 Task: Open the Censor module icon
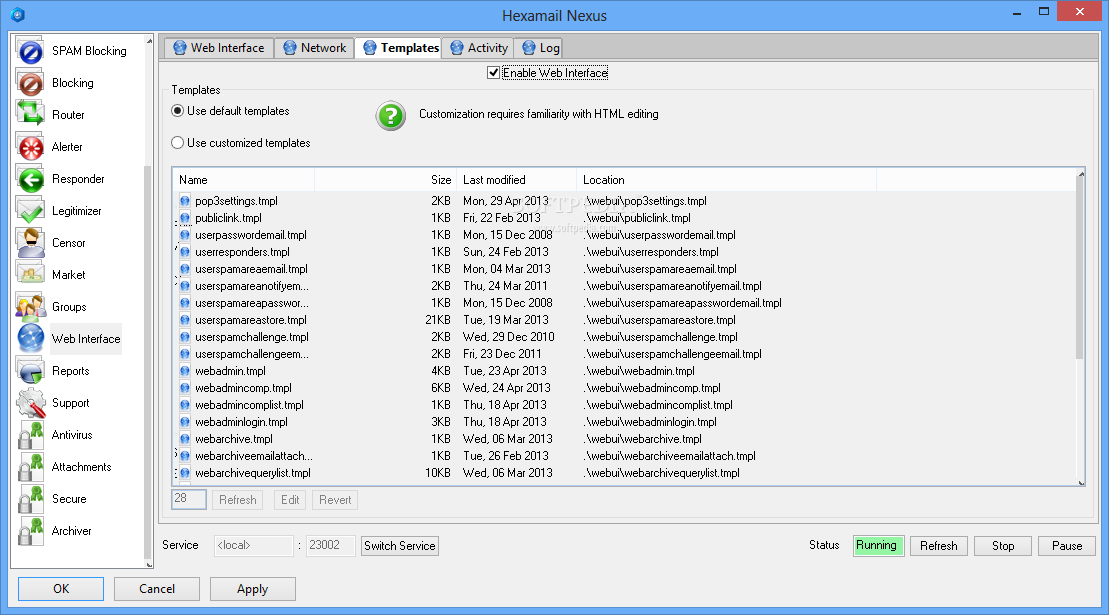tap(30, 243)
